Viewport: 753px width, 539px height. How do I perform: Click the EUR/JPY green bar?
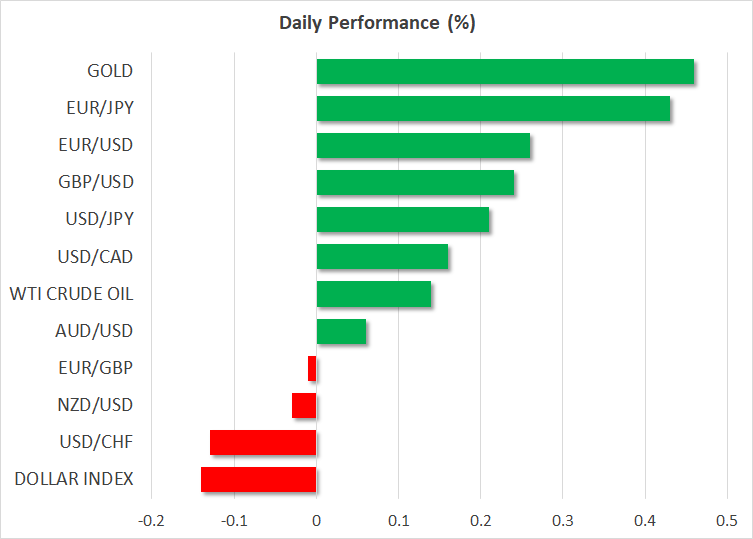point(493,109)
